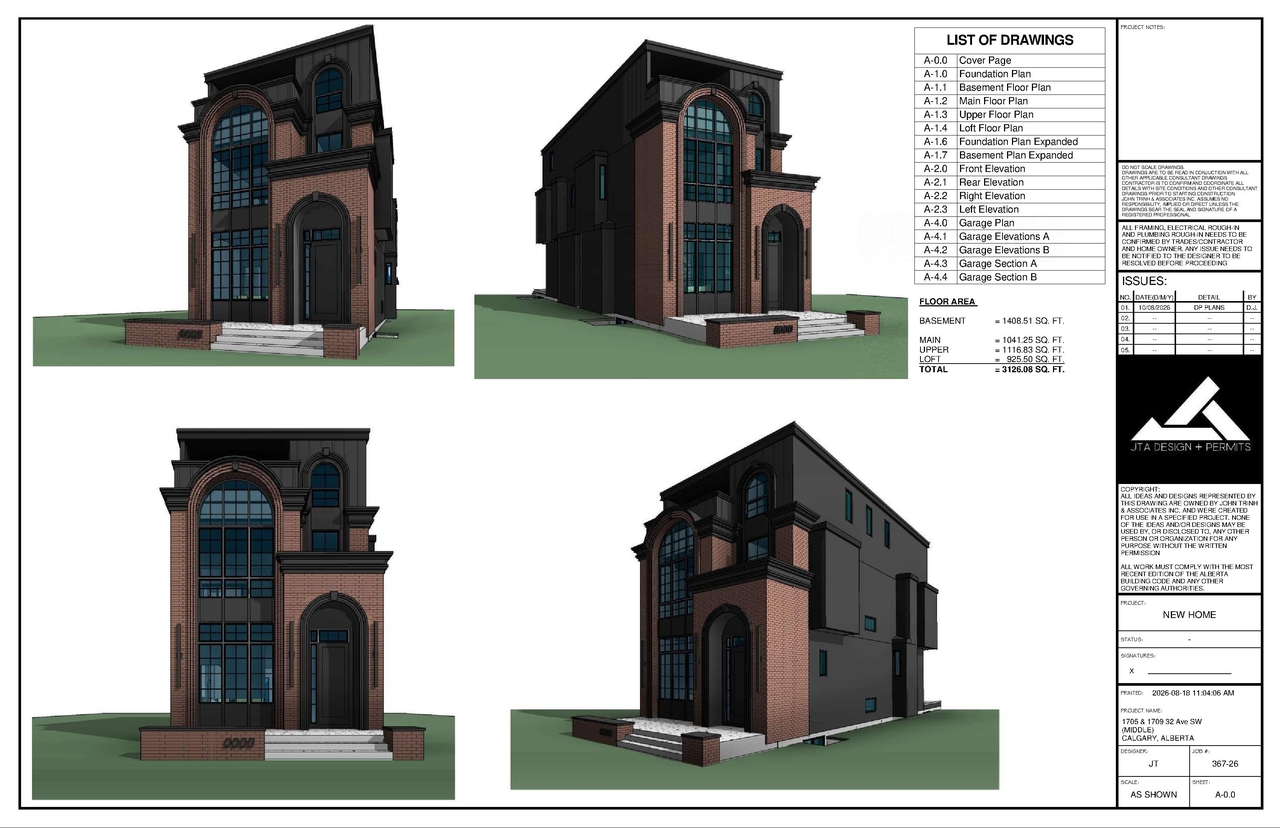Select the "Garage Plan" entry

(986, 223)
